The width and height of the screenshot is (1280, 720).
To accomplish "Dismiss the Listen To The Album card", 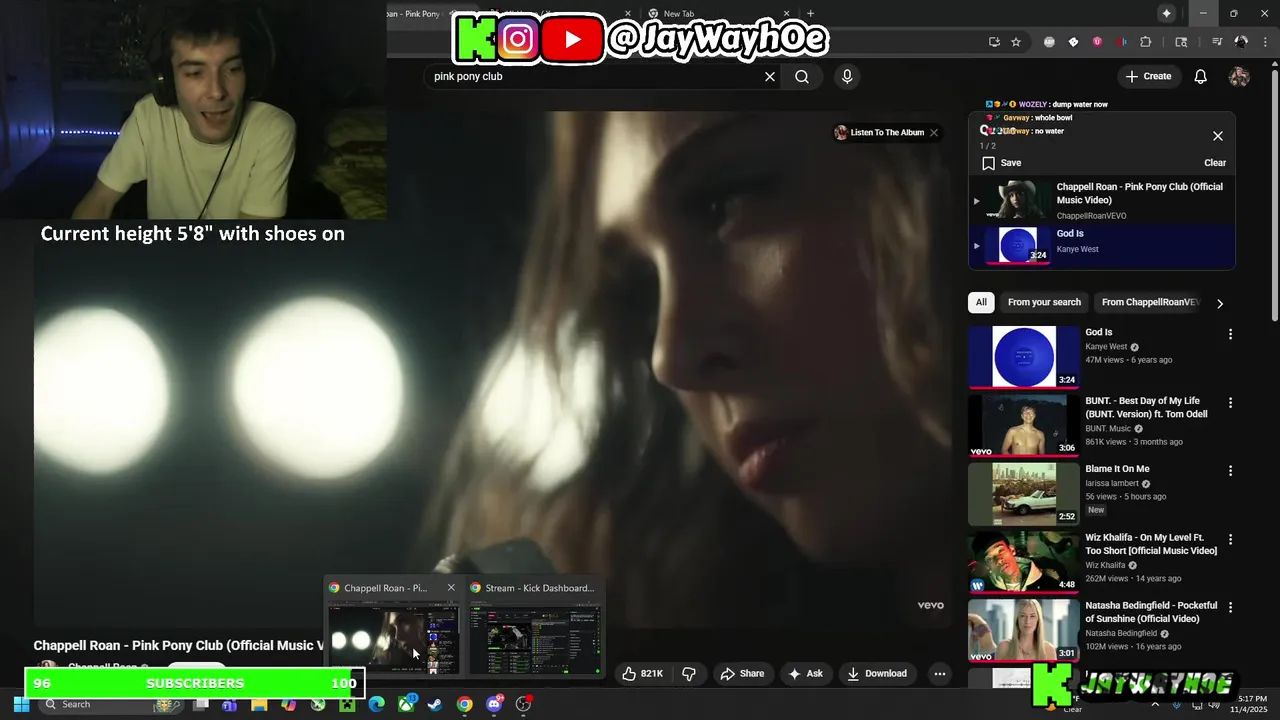I will [934, 132].
